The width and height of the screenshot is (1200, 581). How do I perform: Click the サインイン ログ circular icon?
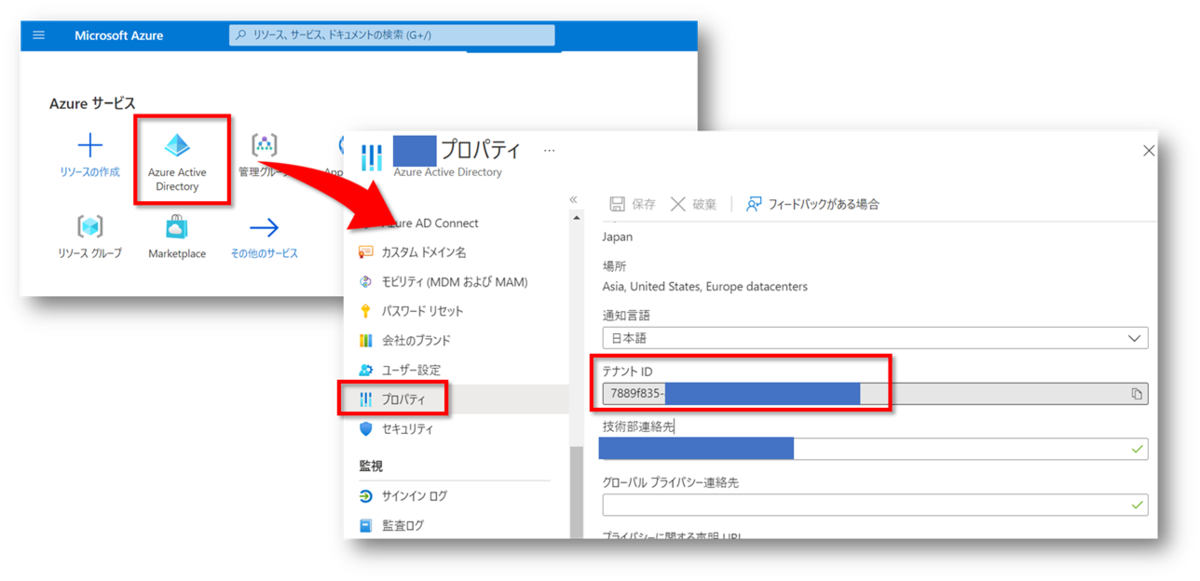[365, 496]
